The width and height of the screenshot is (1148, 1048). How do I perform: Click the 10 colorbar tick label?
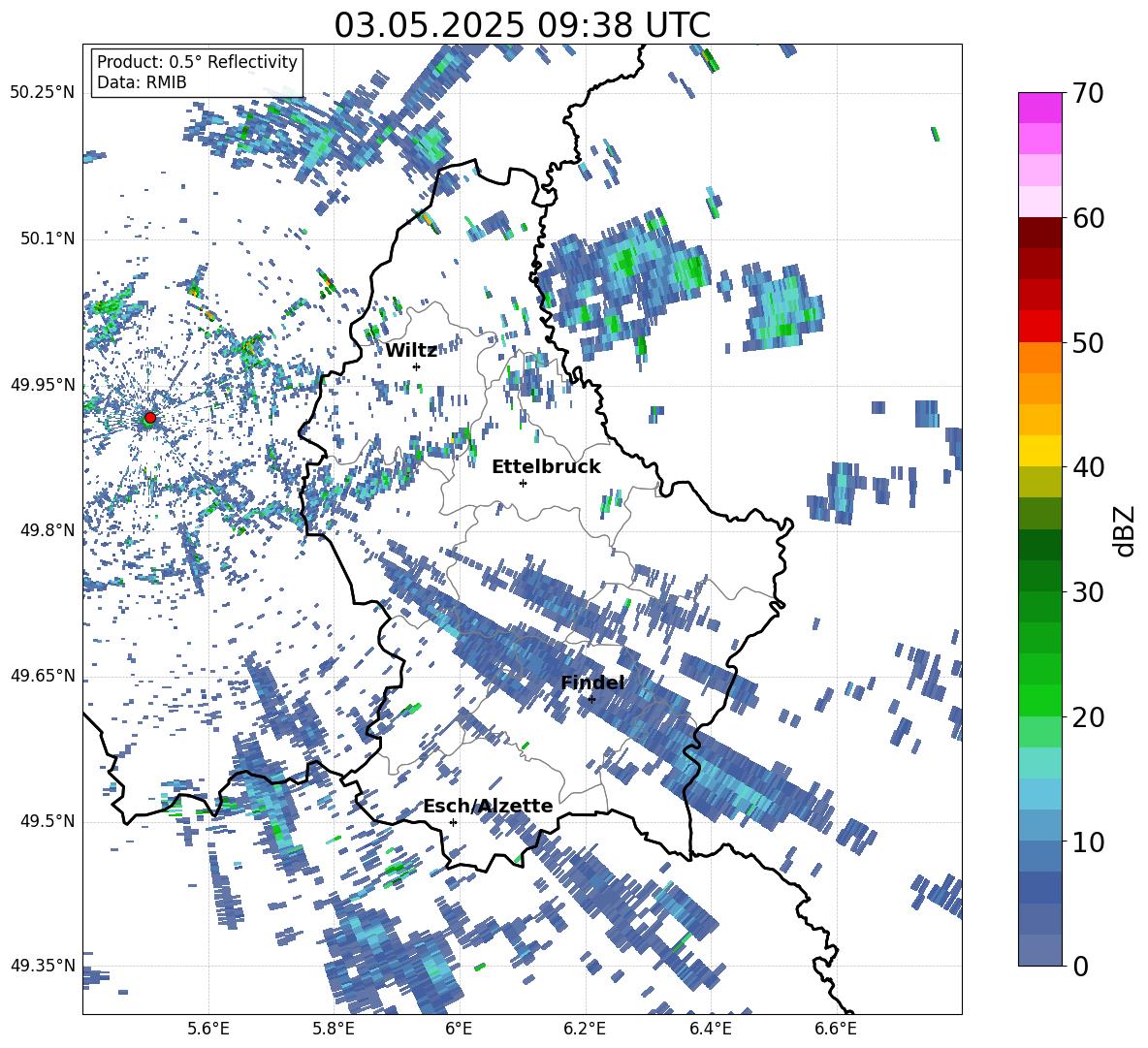click(x=1087, y=842)
